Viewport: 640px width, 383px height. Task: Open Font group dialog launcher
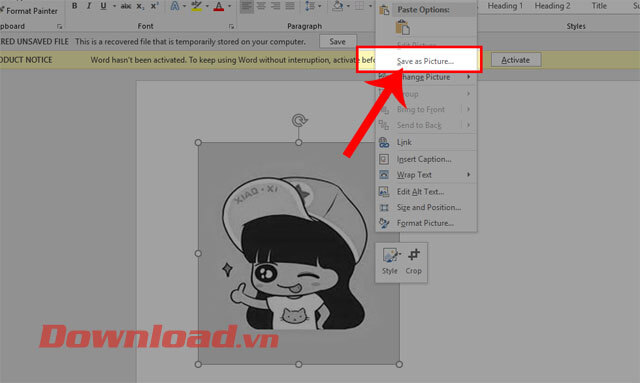pos(231,27)
